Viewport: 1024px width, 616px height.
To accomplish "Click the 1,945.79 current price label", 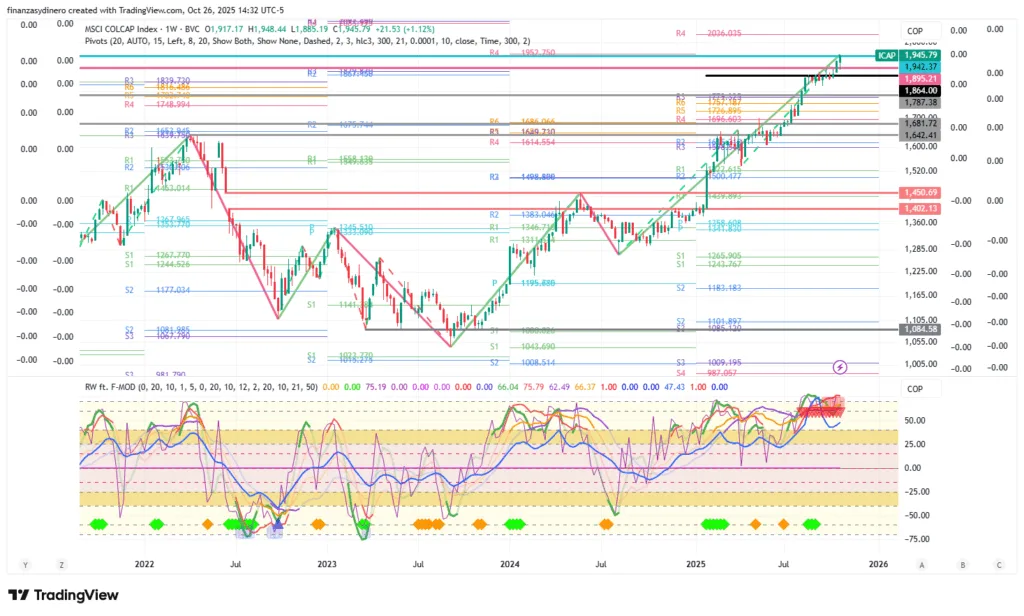I will point(919,54).
